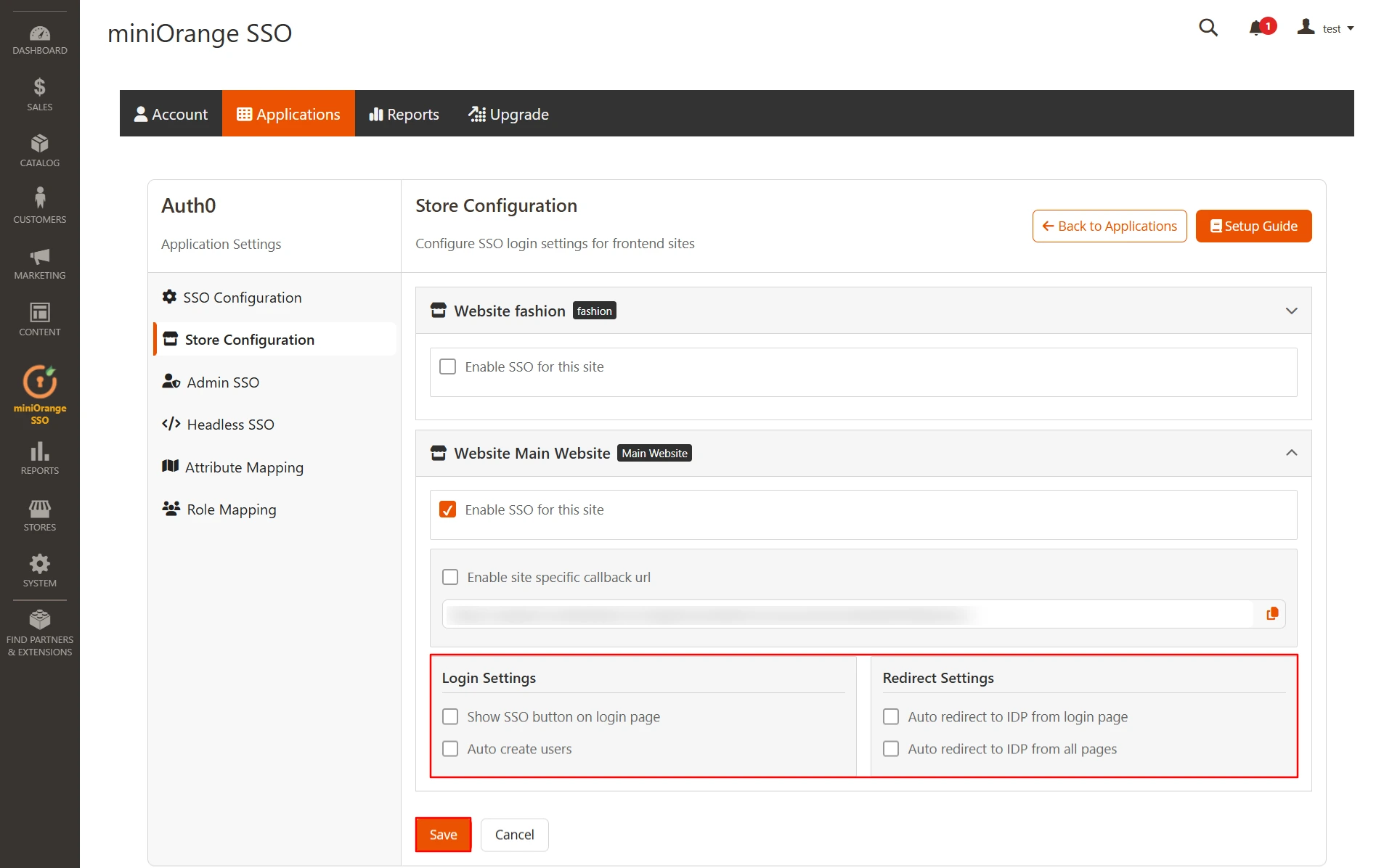Screen dimensions: 1384x868
Task: Collapse the Website Main Website panel
Action: (x=1291, y=452)
